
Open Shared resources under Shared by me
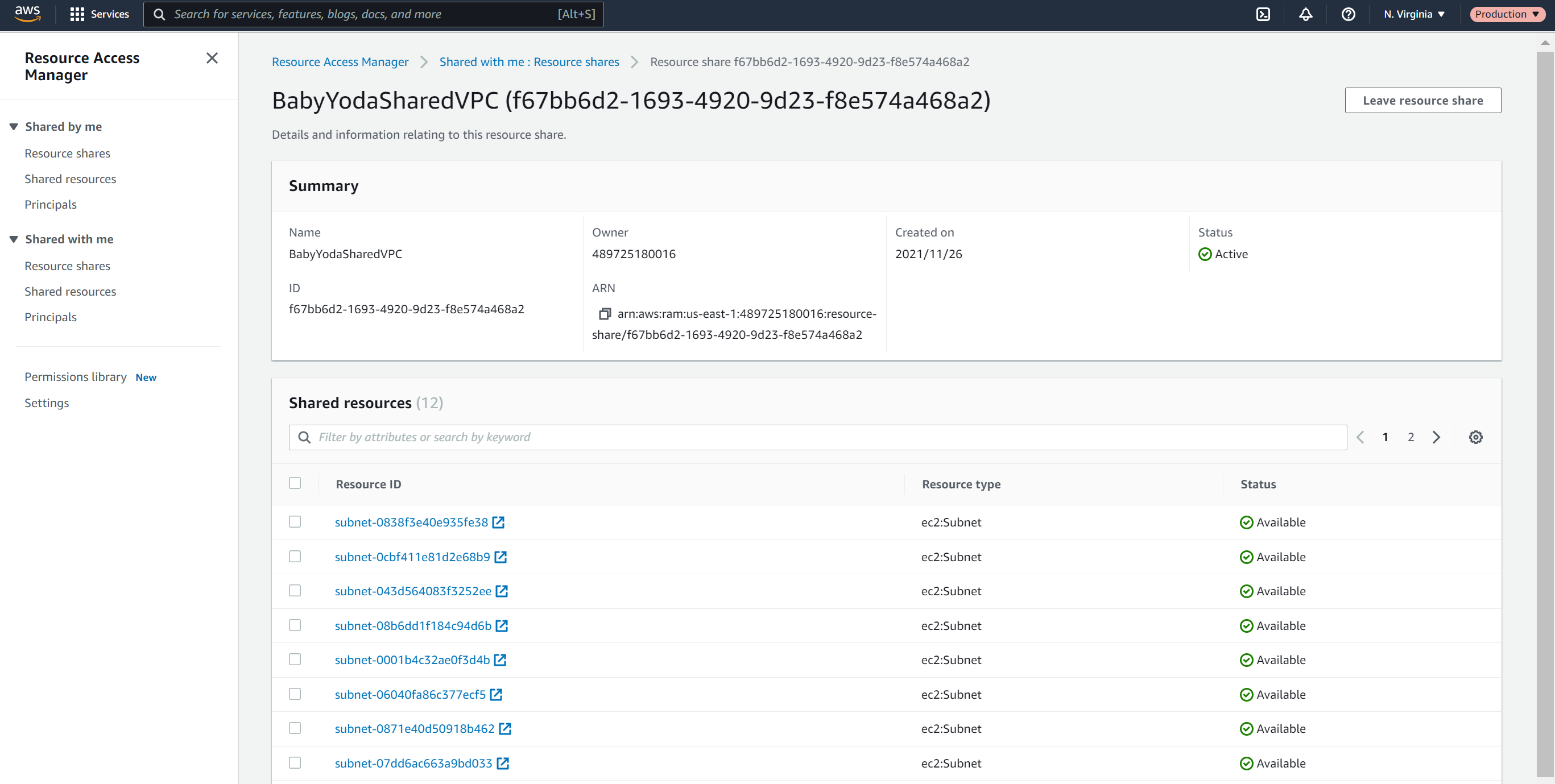click(x=70, y=179)
